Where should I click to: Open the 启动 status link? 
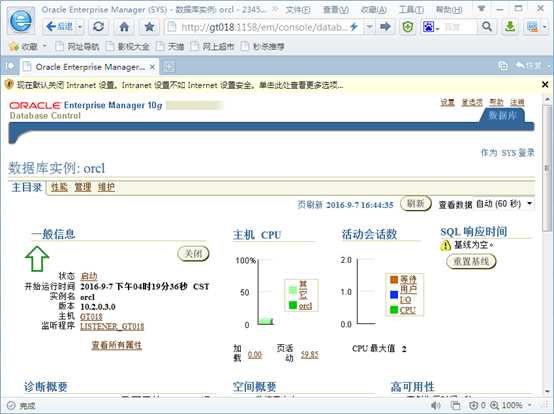[x=89, y=276]
